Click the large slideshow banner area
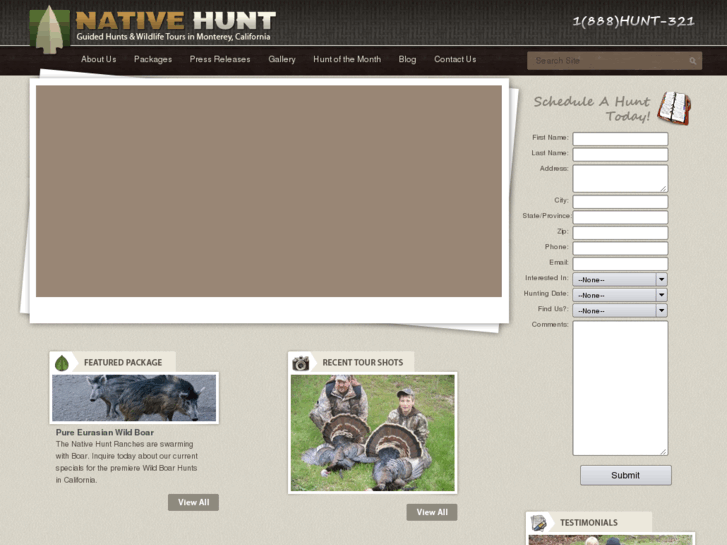727x545 pixels. (x=269, y=191)
